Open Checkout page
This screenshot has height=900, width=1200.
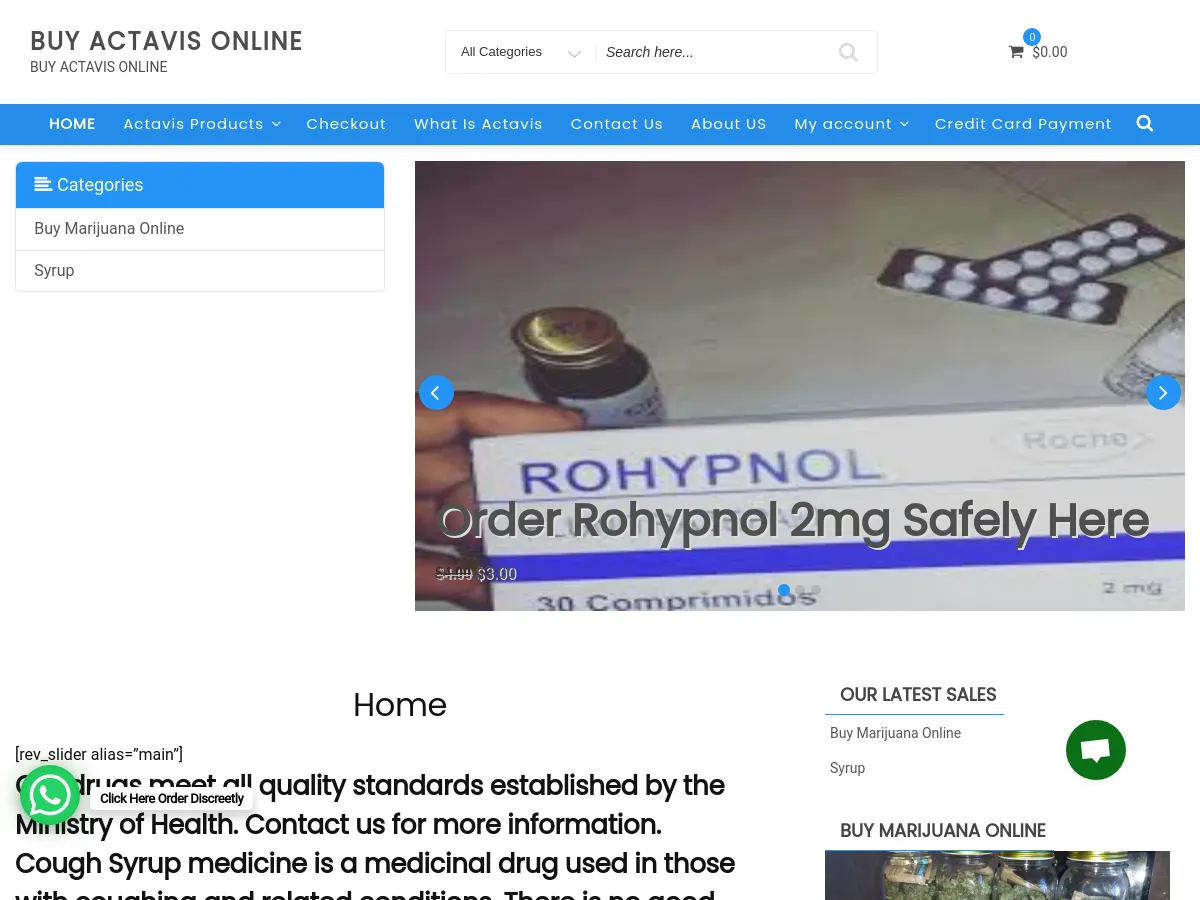pyautogui.click(x=346, y=124)
